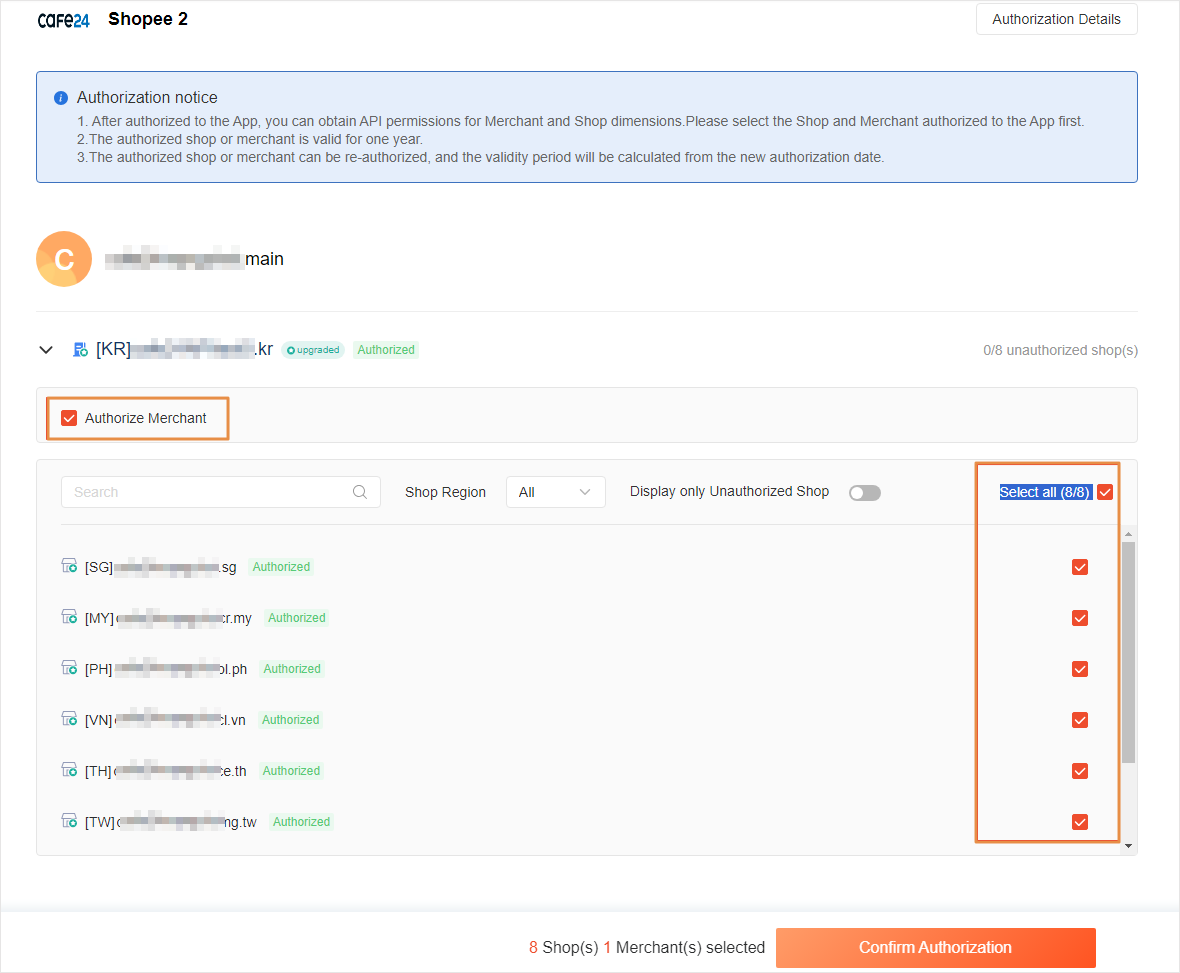The width and height of the screenshot is (1180, 973).
Task: Click the shop icon for the TH shop
Action: (x=69, y=770)
